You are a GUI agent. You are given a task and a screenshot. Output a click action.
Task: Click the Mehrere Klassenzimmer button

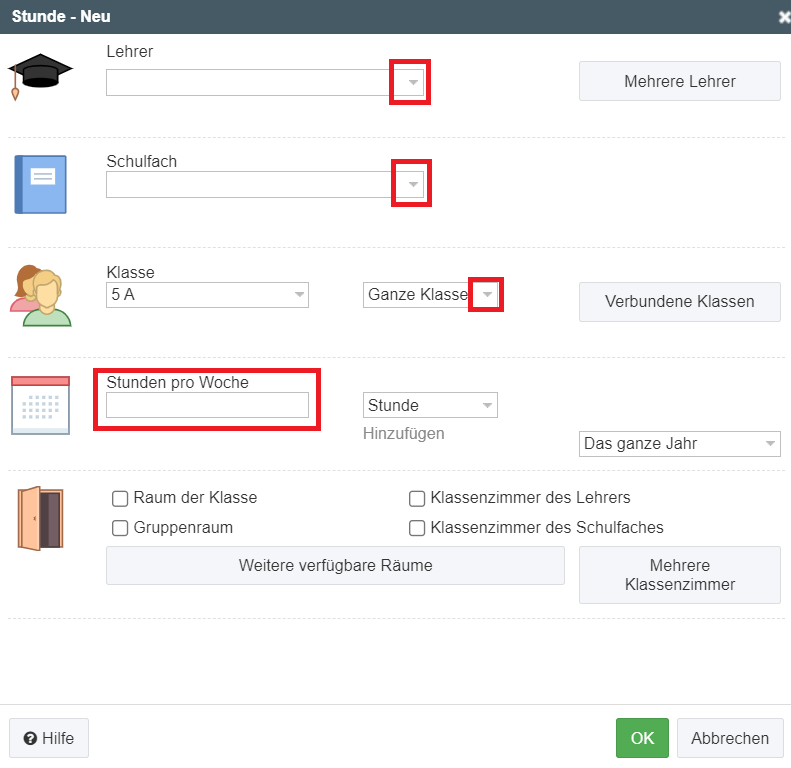pyautogui.click(x=680, y=575)
